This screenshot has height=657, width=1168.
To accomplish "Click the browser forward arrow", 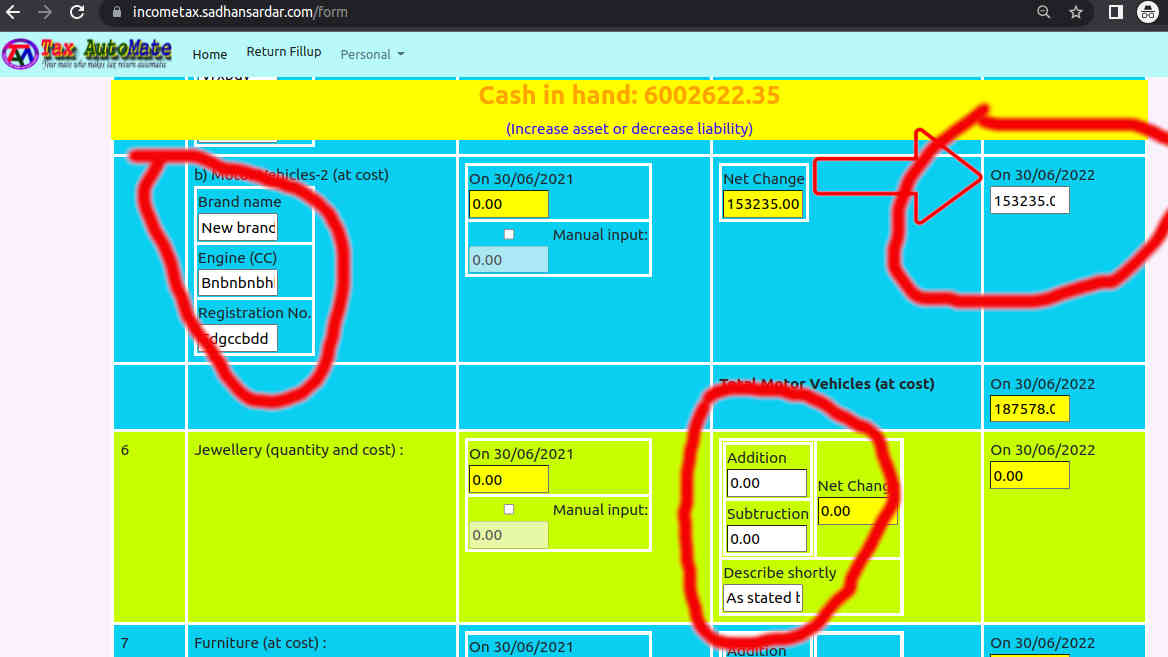I will [x=44, y=12].
